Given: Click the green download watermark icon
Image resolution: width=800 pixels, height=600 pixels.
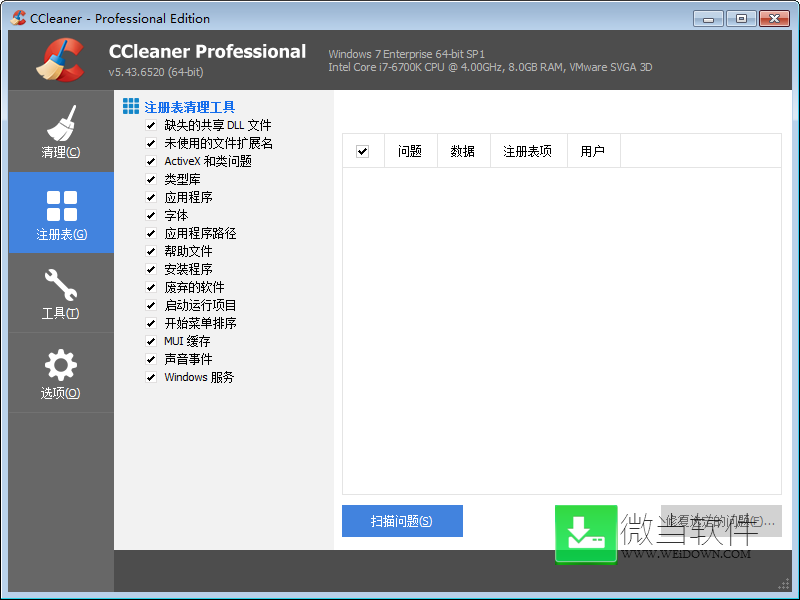Looking at the screenshot, I should [x=586, y=534].
